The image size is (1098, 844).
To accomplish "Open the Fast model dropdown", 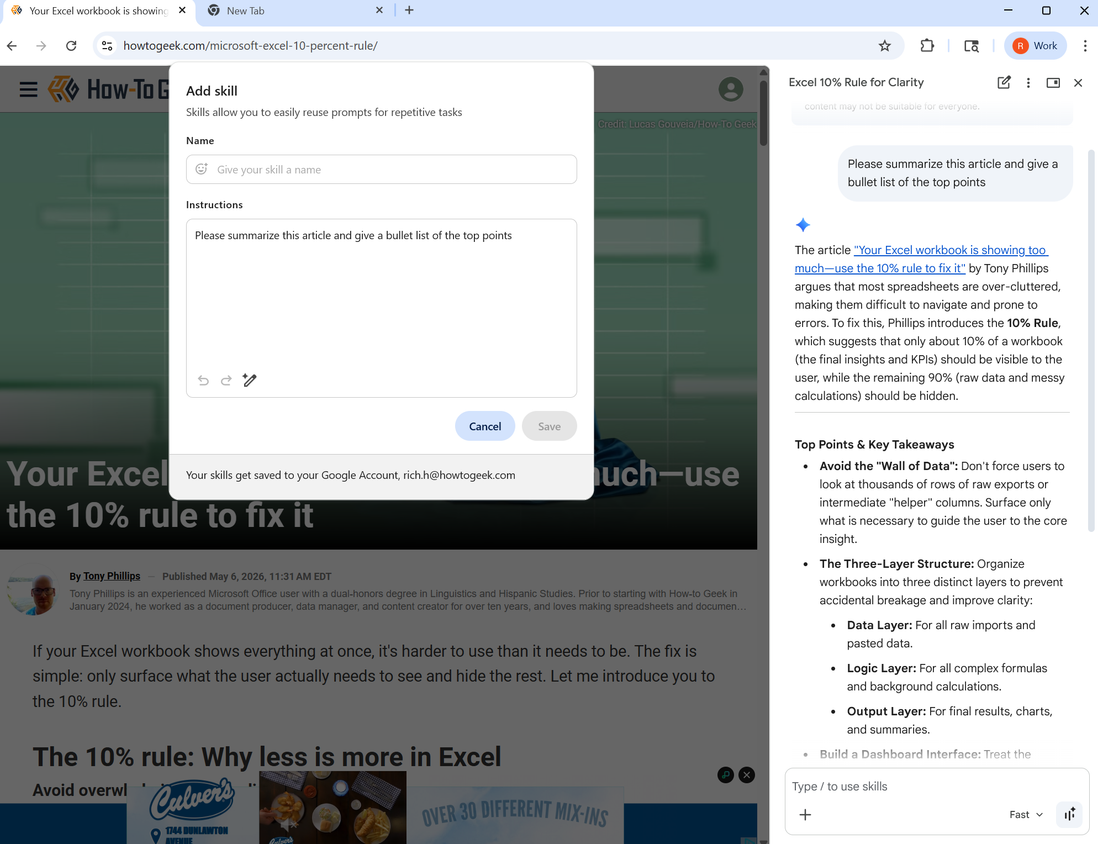I will 1026,815.
